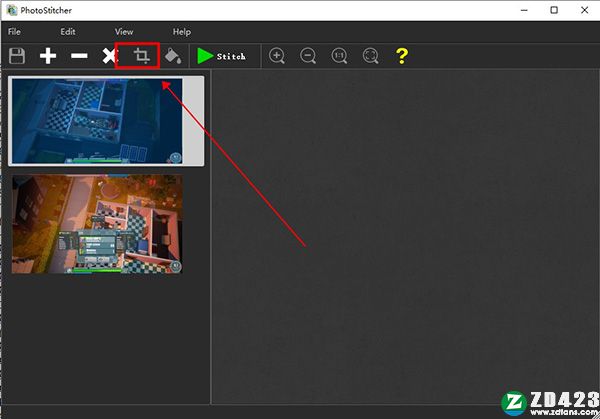Clear all images with the X icon
Viewport: 600px width, 419px height.
pyautogui.click(x=109, y=56)
